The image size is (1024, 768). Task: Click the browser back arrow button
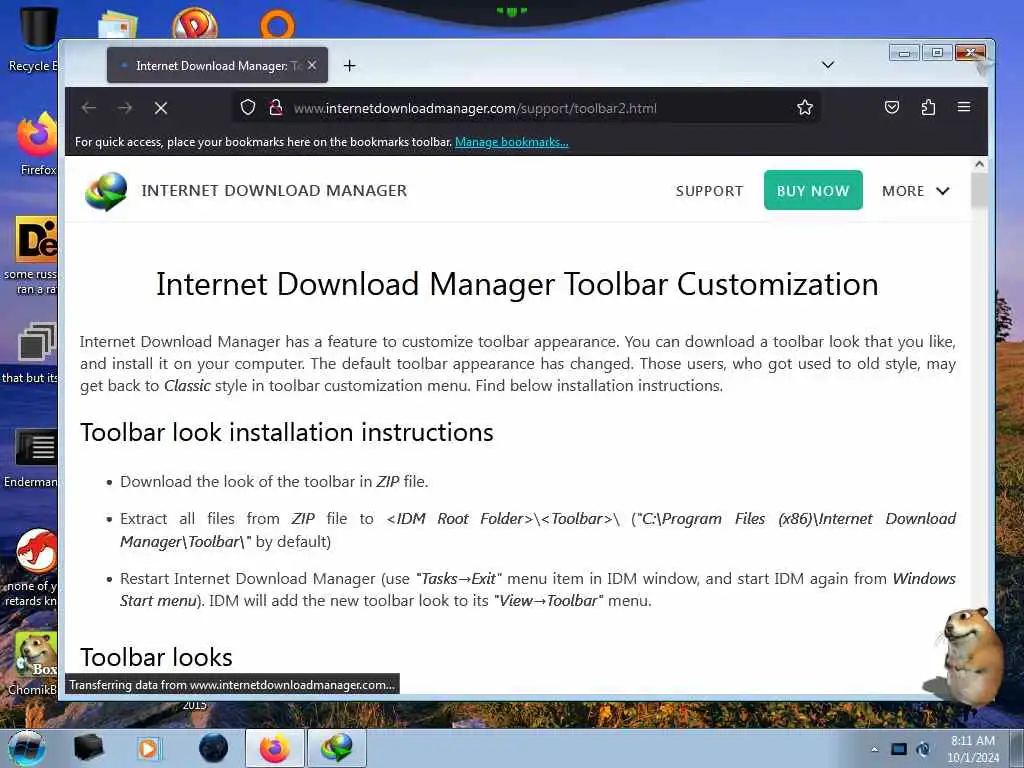[89, 108]
